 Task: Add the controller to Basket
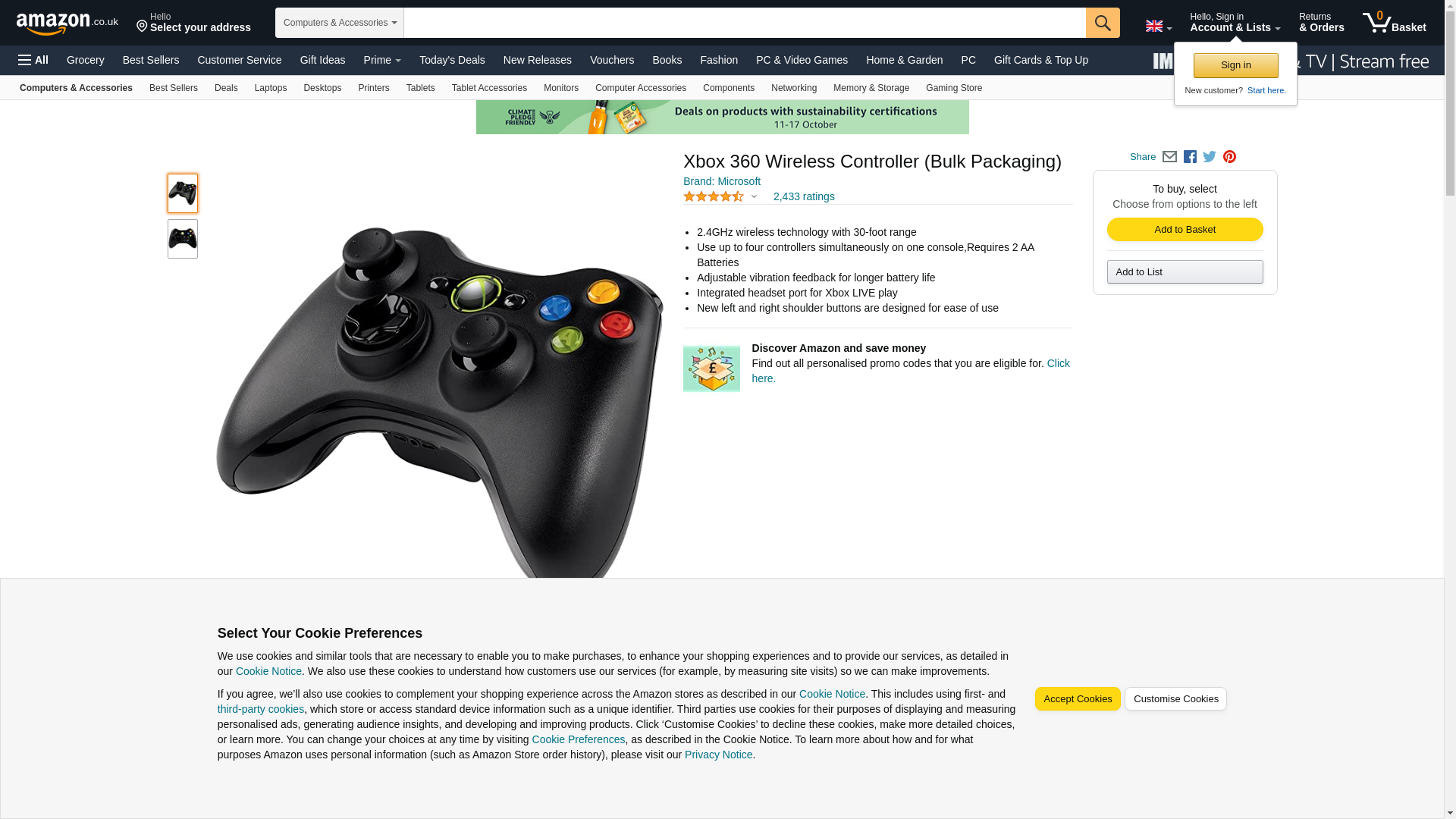(x=1185, y=230)
